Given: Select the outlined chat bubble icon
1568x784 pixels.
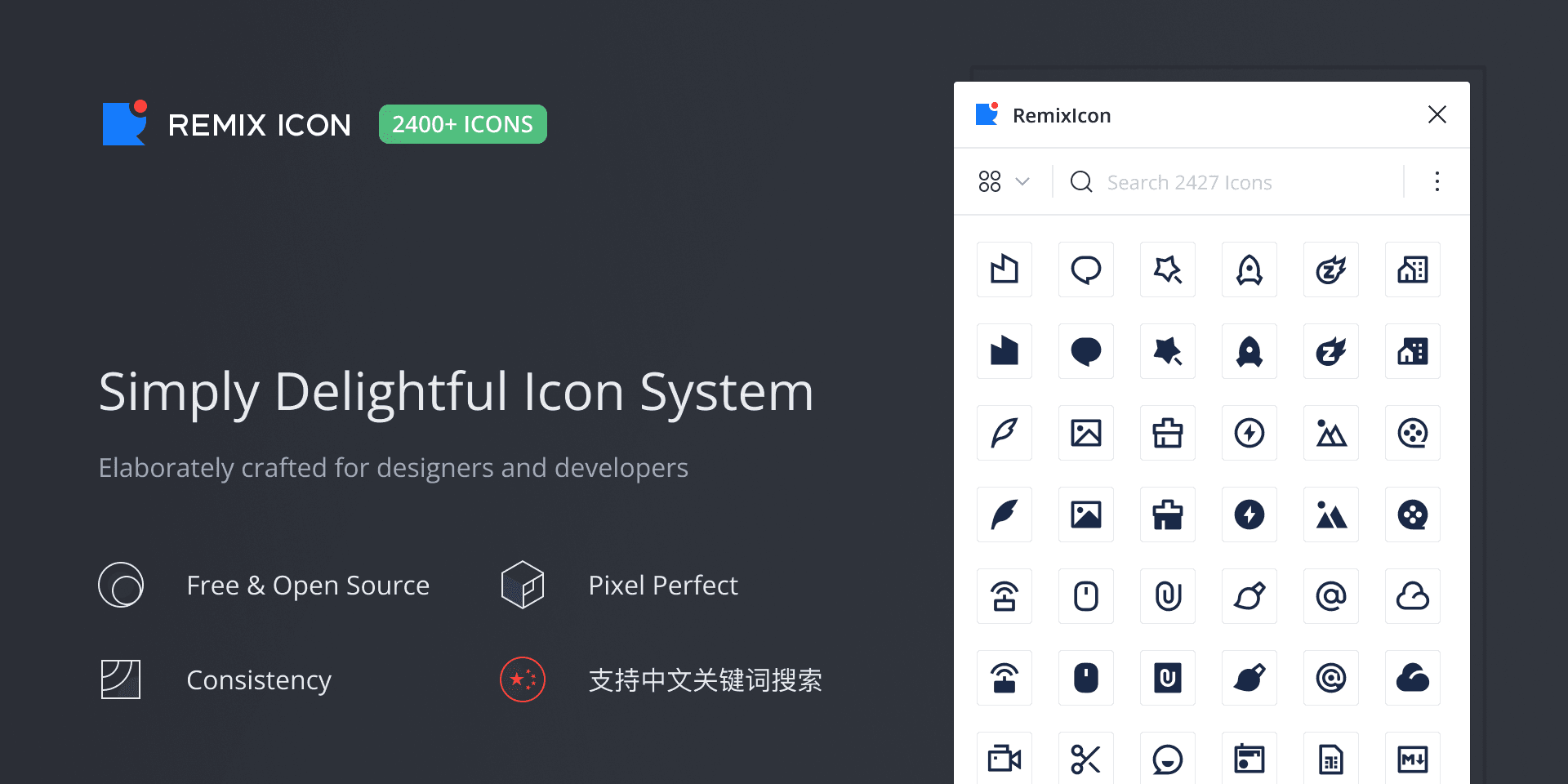Looking at the screenshot, I should point(1086,269).
